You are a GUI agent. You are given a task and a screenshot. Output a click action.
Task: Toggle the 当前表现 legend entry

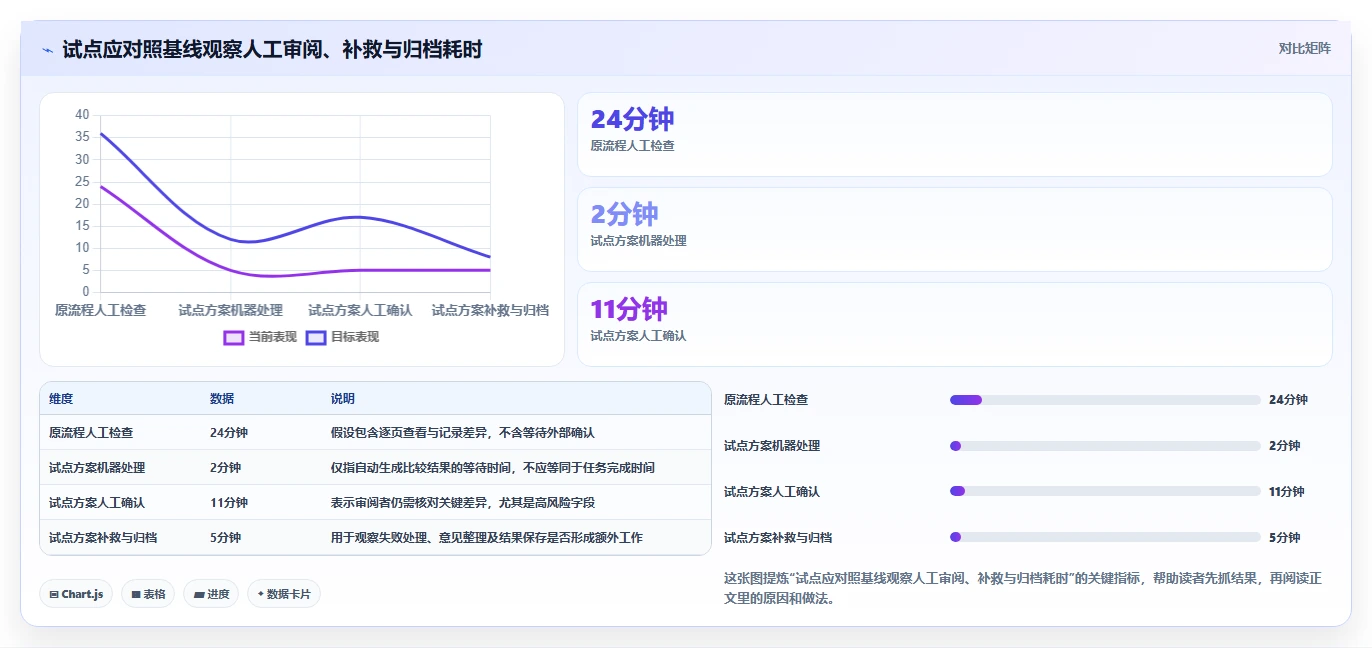260,337
